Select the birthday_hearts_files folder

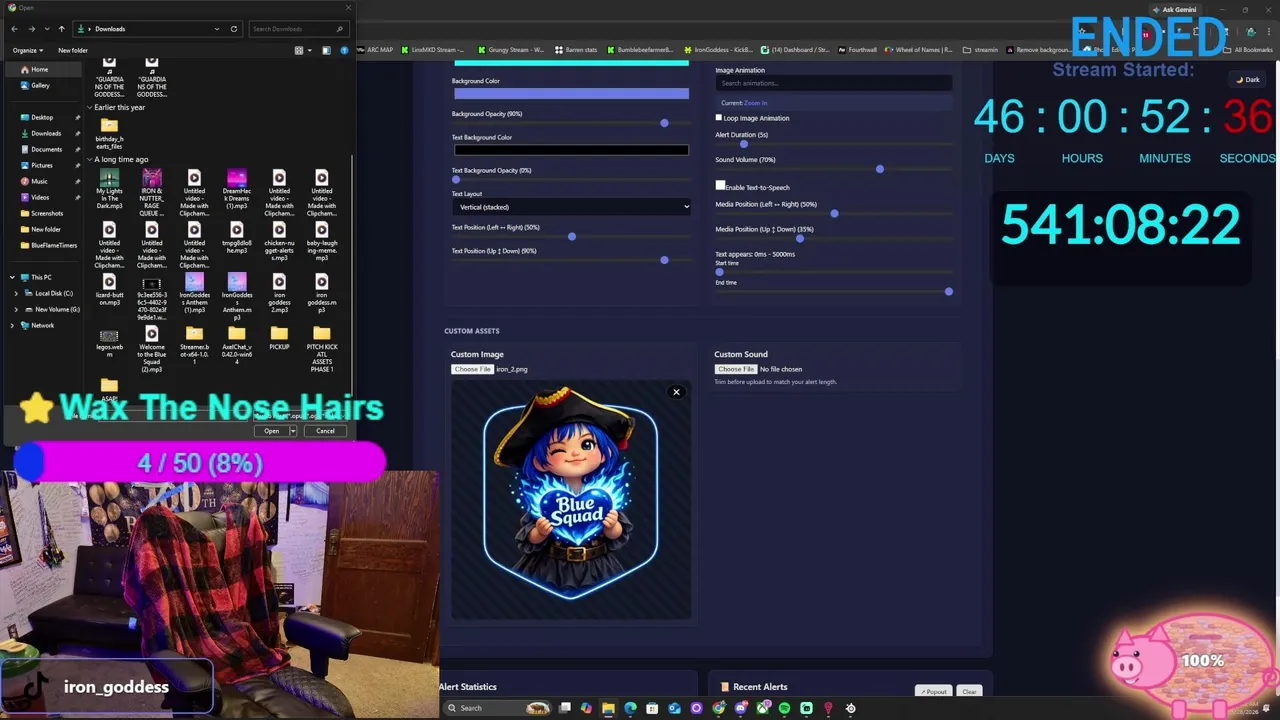pyautogui.click(x=109, y=134)
